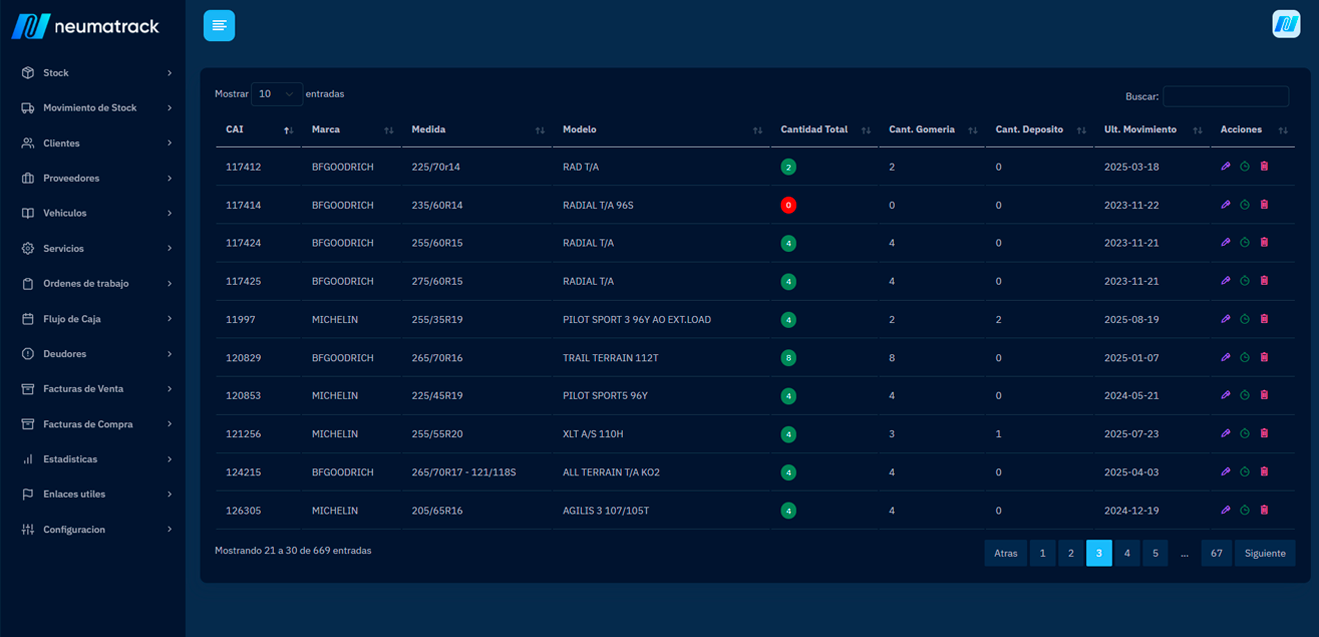The width and height of the screenshot is (1319, 637).
Task: Click the stopwatch icon for CAI 124215
Action: [1245, 472]
